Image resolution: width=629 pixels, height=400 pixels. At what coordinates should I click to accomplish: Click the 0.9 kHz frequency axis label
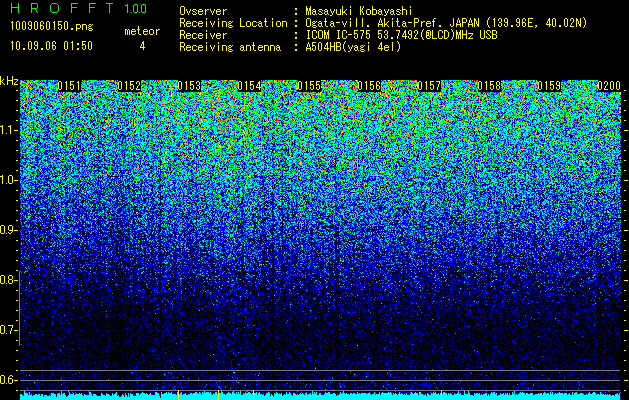(x=7, y=230)
